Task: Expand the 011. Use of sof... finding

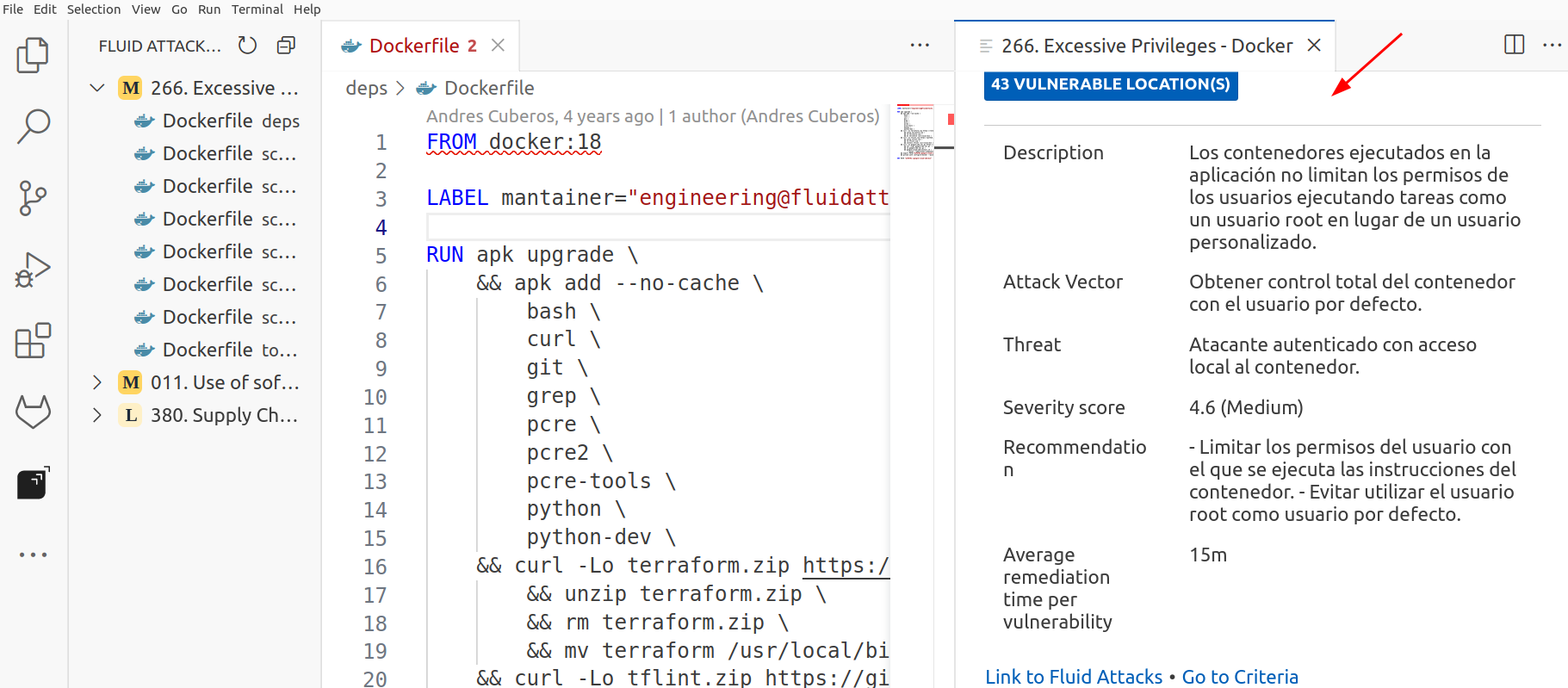Action: coord(97,382)
